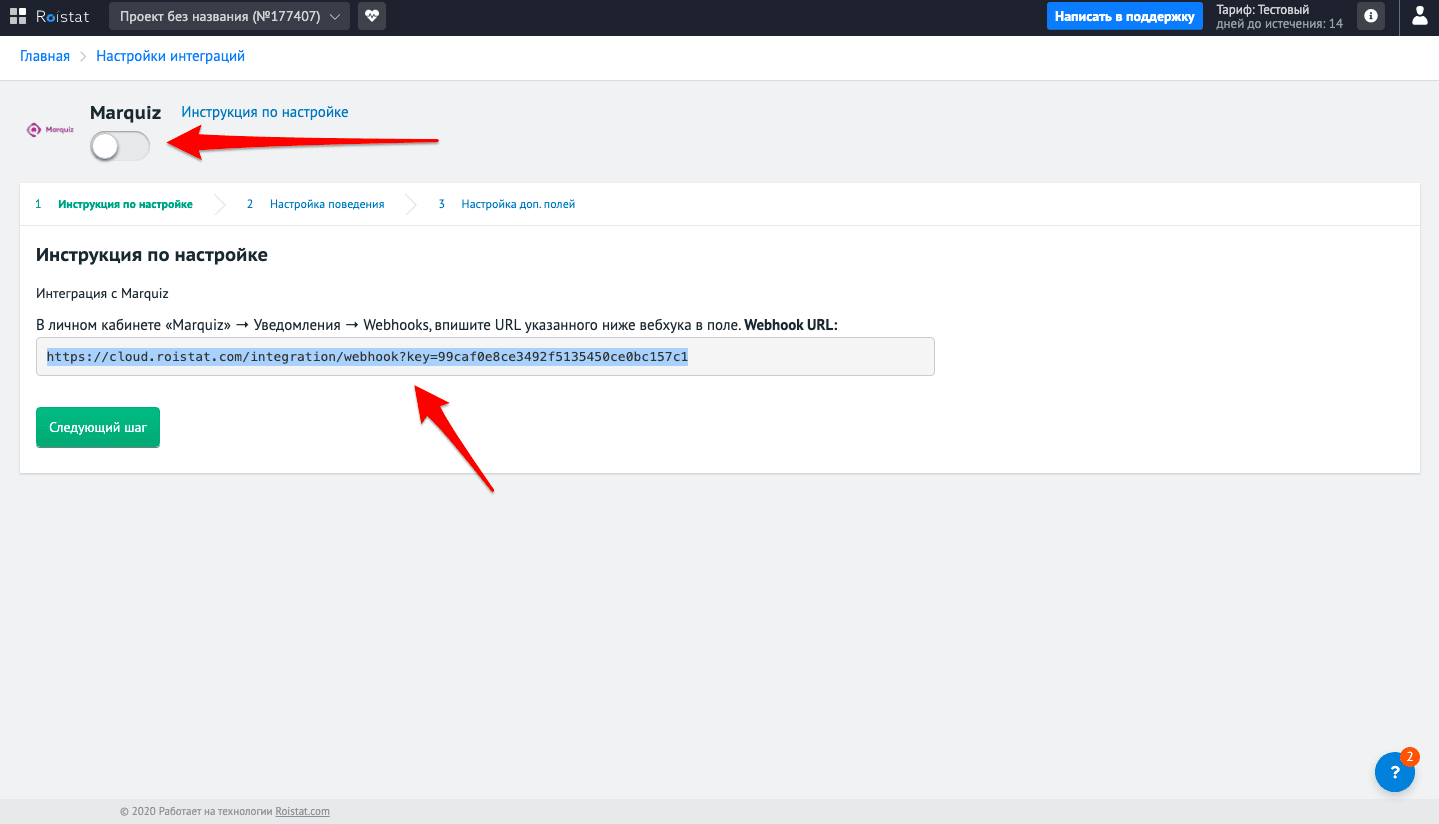1439x824 pixels.
Task: Click the Следующий шаг button
Action: 98,427
